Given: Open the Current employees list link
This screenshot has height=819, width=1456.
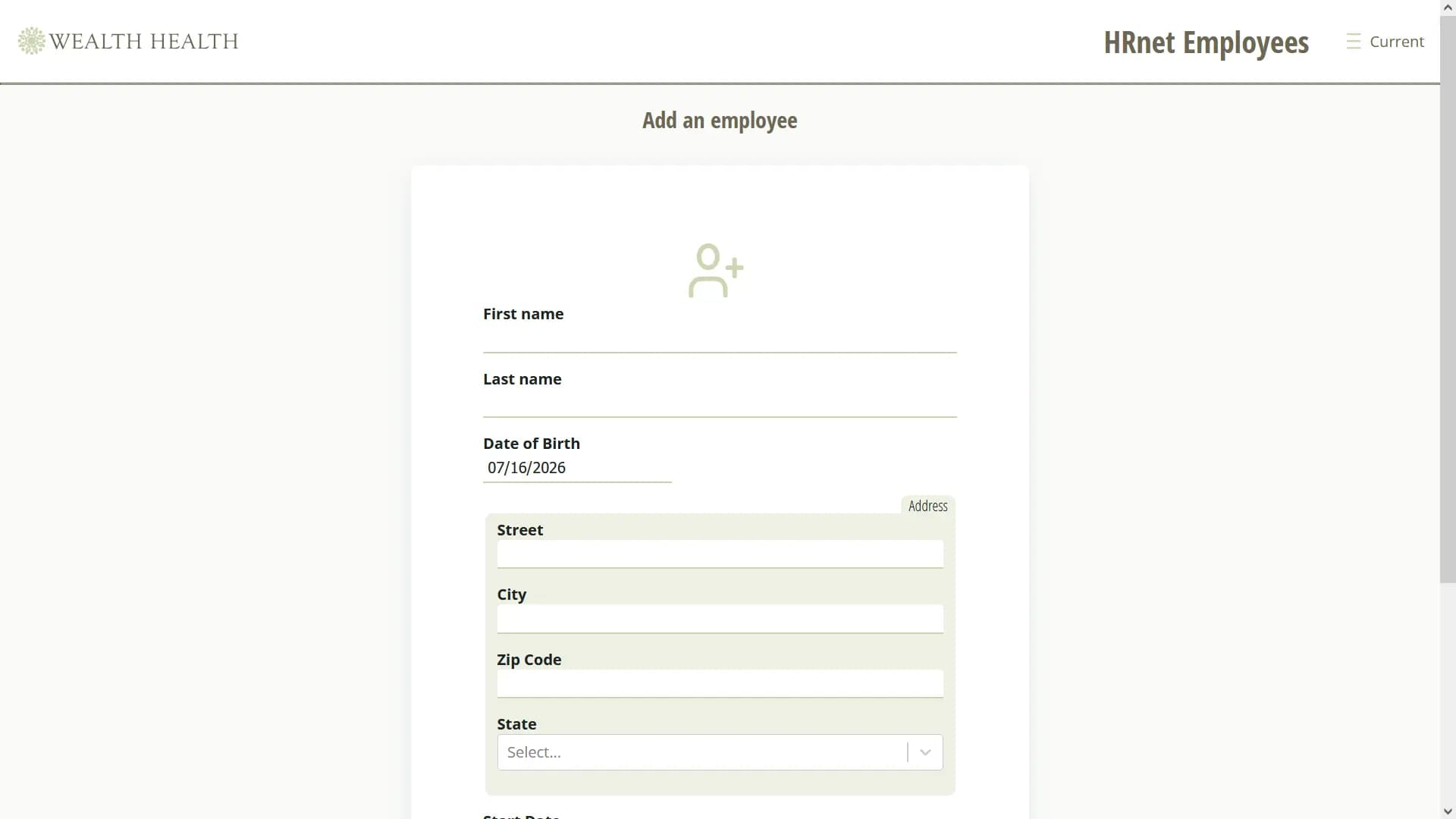Looking at the screenshot, I should point(1385,42).
